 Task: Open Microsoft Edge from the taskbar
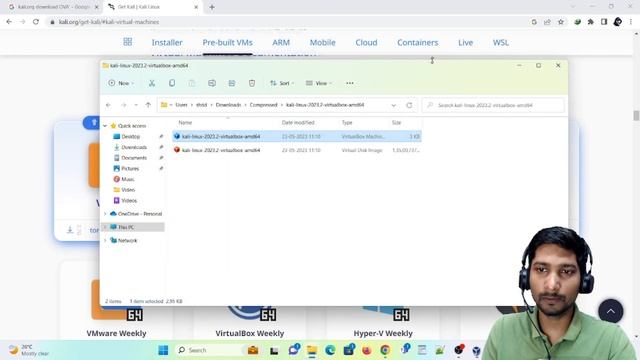coord(330,350)
